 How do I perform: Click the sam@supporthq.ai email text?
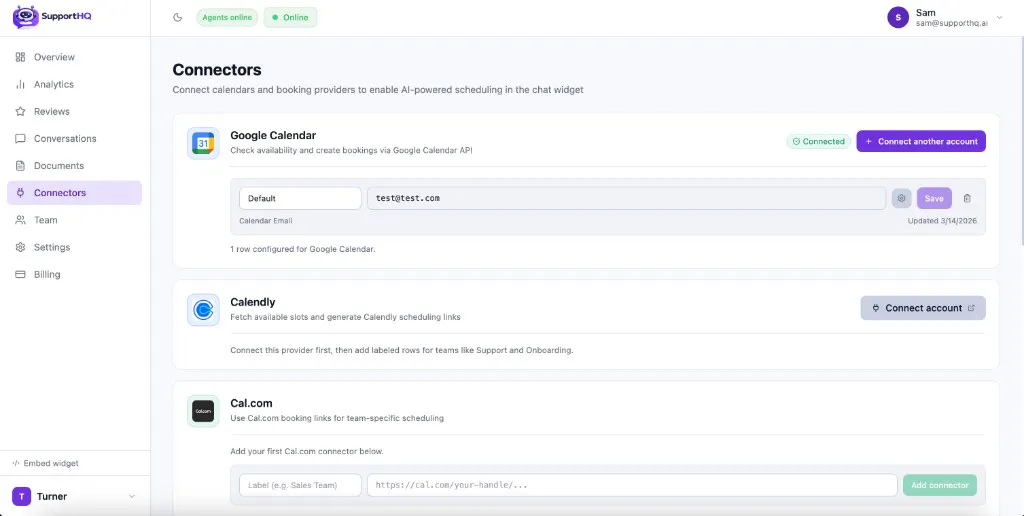(x=952, y=23)
